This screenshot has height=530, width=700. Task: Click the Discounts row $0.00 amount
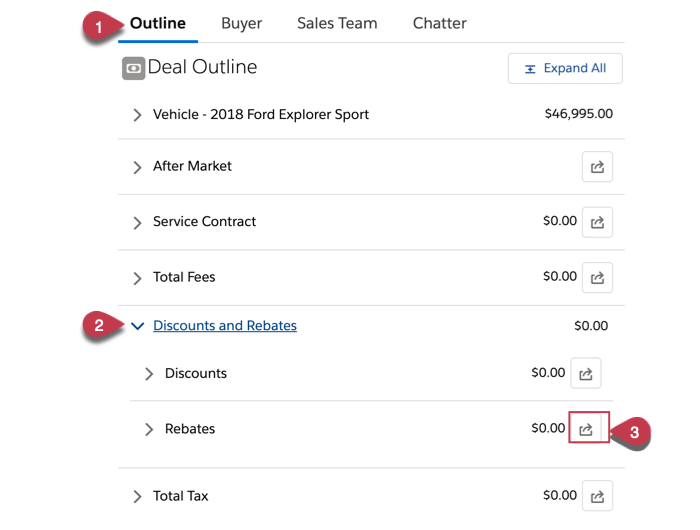(548, 372)
